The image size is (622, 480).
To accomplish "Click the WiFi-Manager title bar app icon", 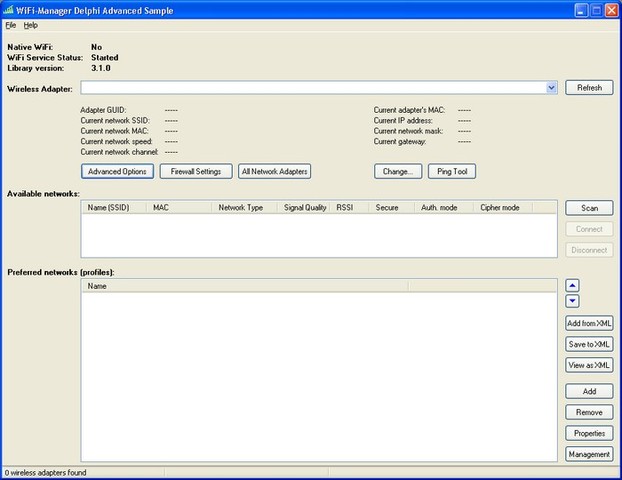I will coord(8,10).
